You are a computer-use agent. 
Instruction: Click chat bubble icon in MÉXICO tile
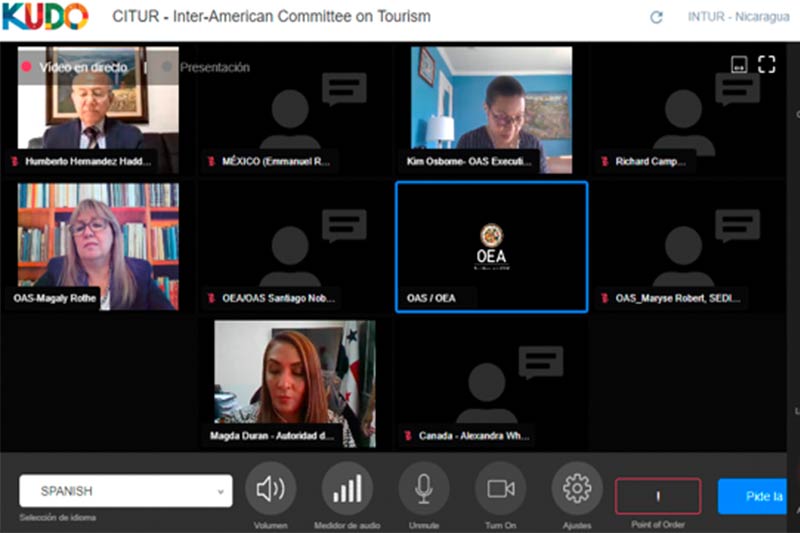344,89
